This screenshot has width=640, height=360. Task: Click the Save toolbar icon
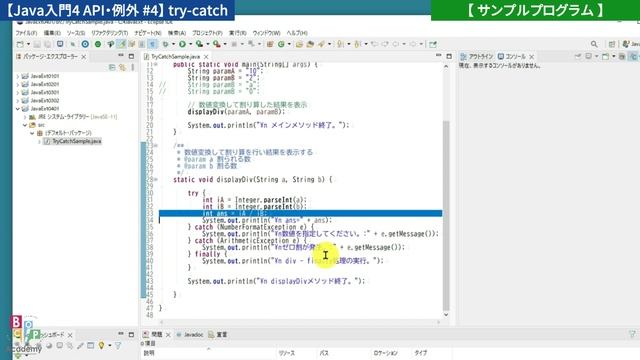click(37, 44)
